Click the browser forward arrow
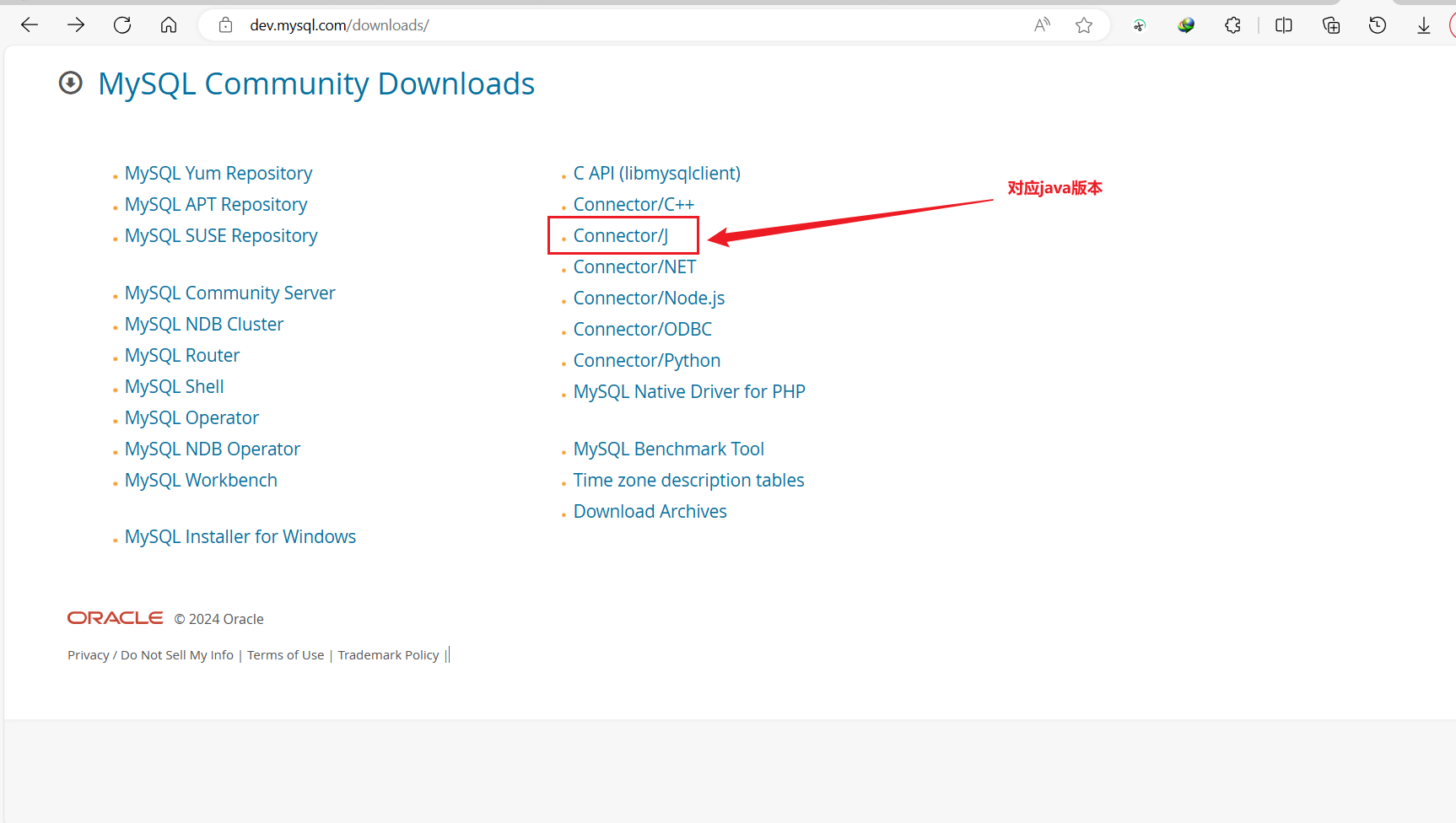This screenshot has height=823, width=1456. coord(76,25)
